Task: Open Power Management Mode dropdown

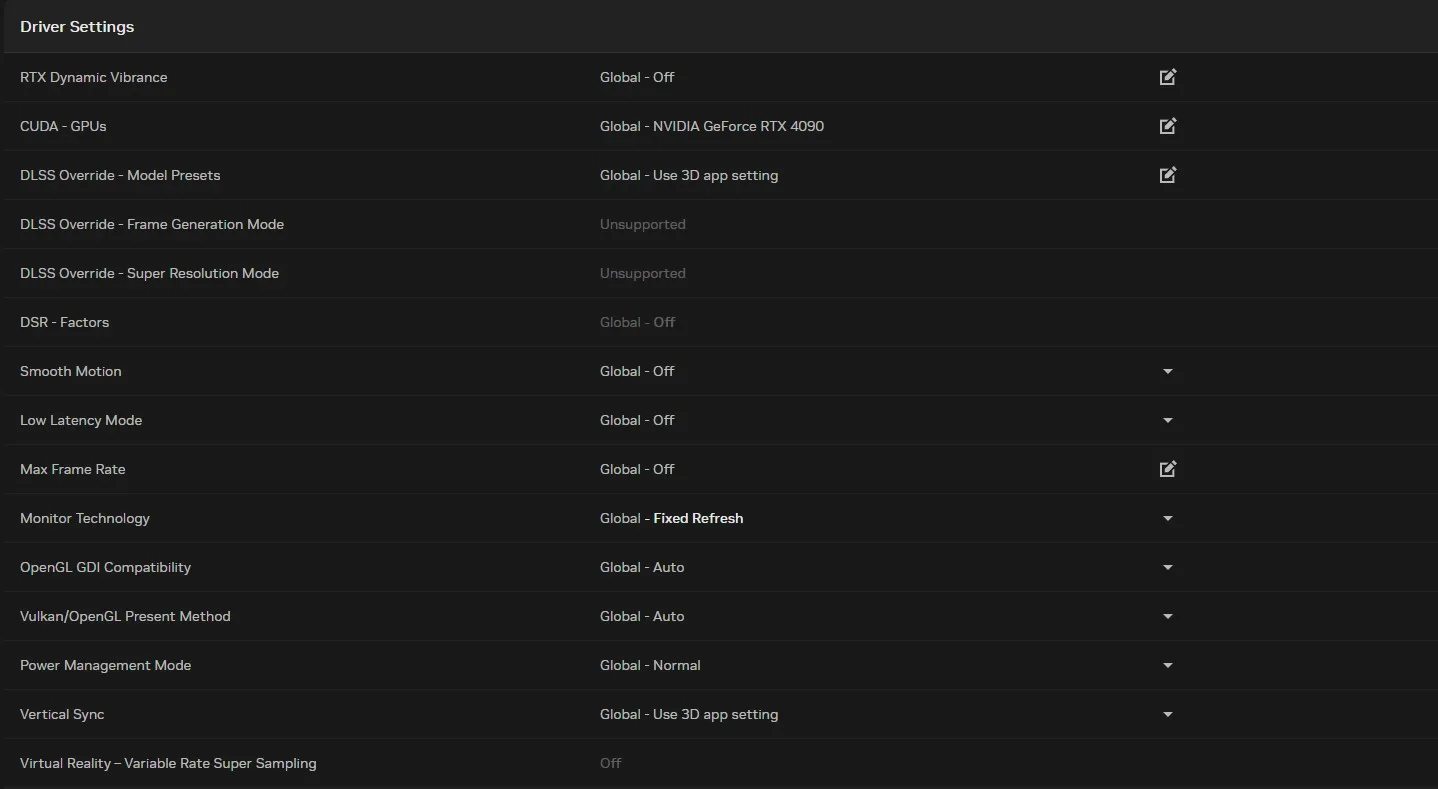Action: 1167,665
